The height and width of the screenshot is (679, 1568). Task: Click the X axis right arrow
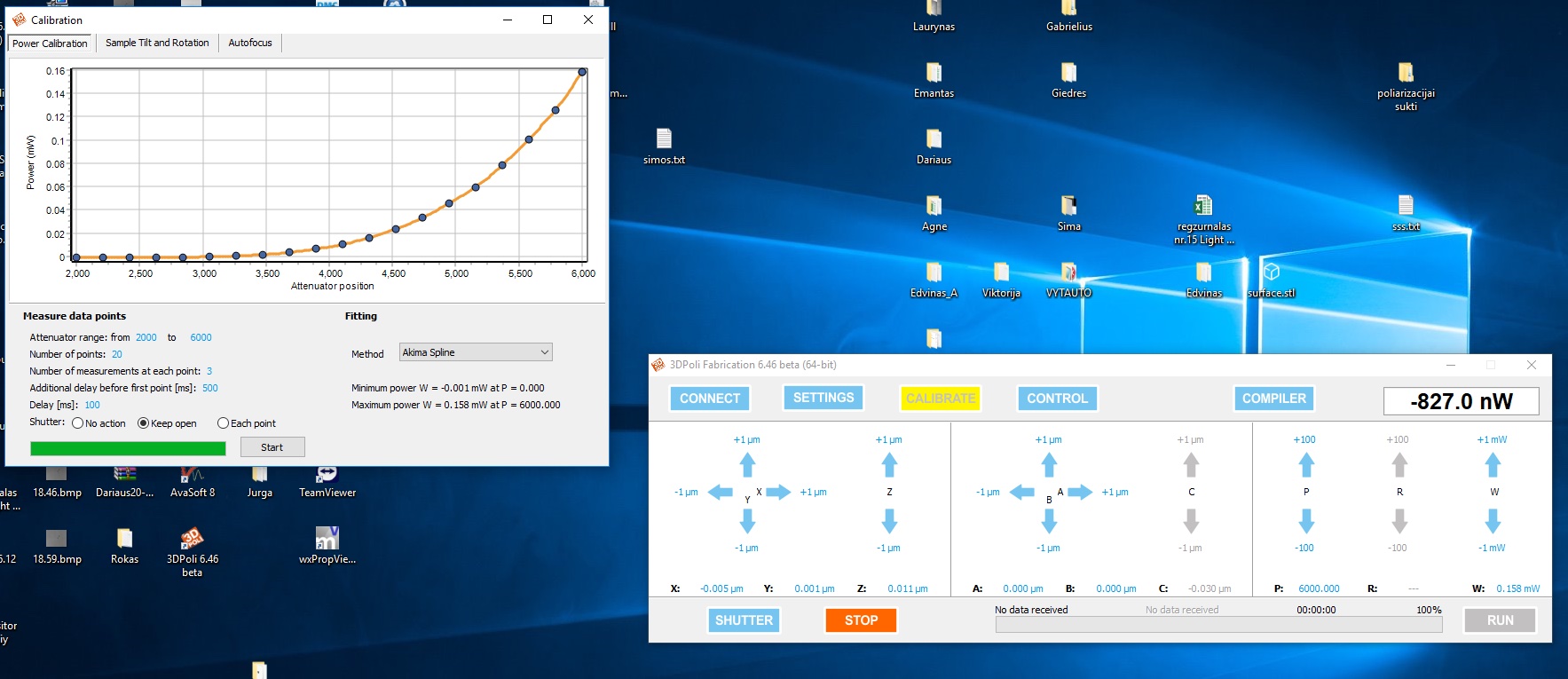(x=778, y=492)
